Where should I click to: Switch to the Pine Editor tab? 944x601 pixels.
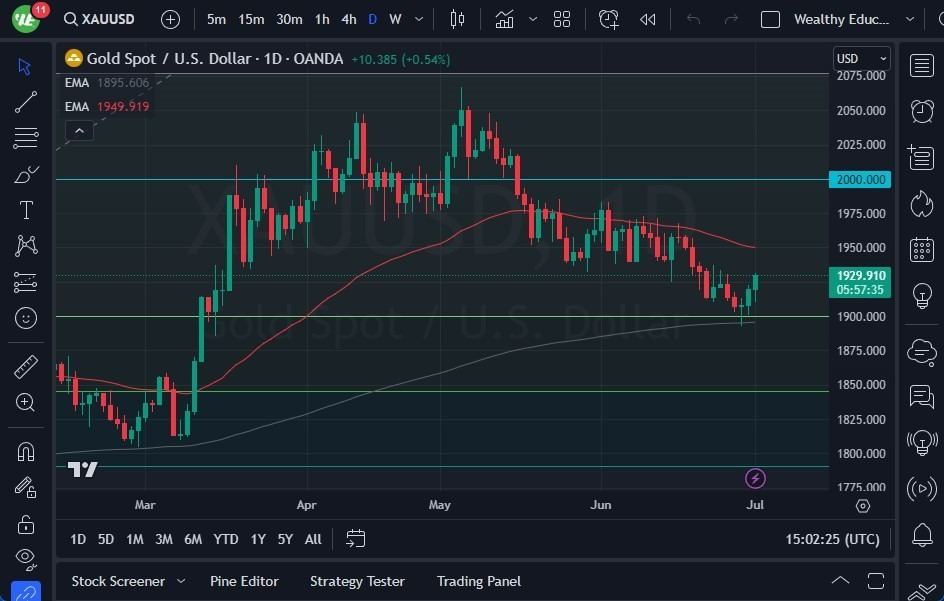(244, 581)
